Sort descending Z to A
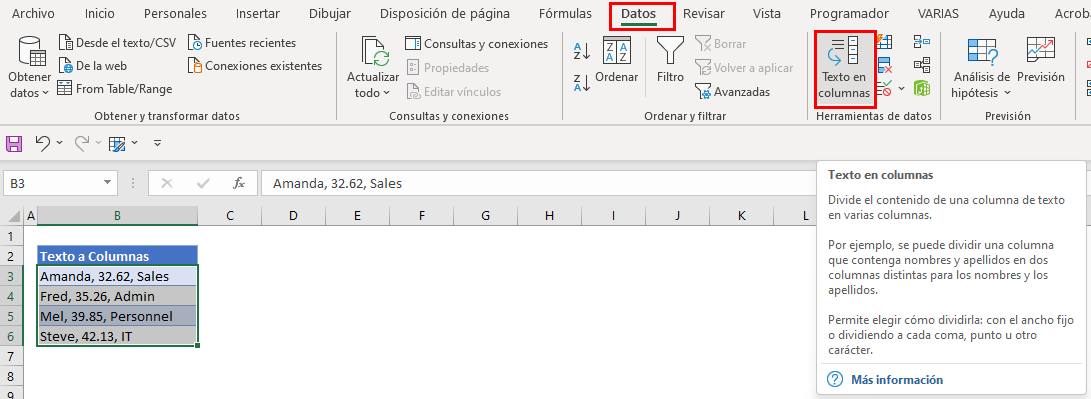 tap(582, 83)
